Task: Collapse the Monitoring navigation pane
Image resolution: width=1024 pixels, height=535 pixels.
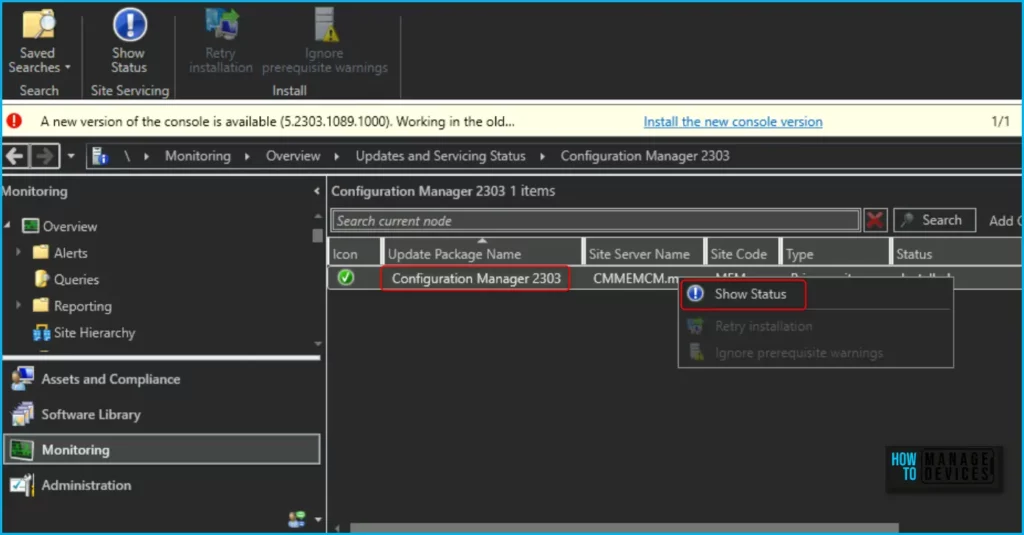Action: click(317, 191)
